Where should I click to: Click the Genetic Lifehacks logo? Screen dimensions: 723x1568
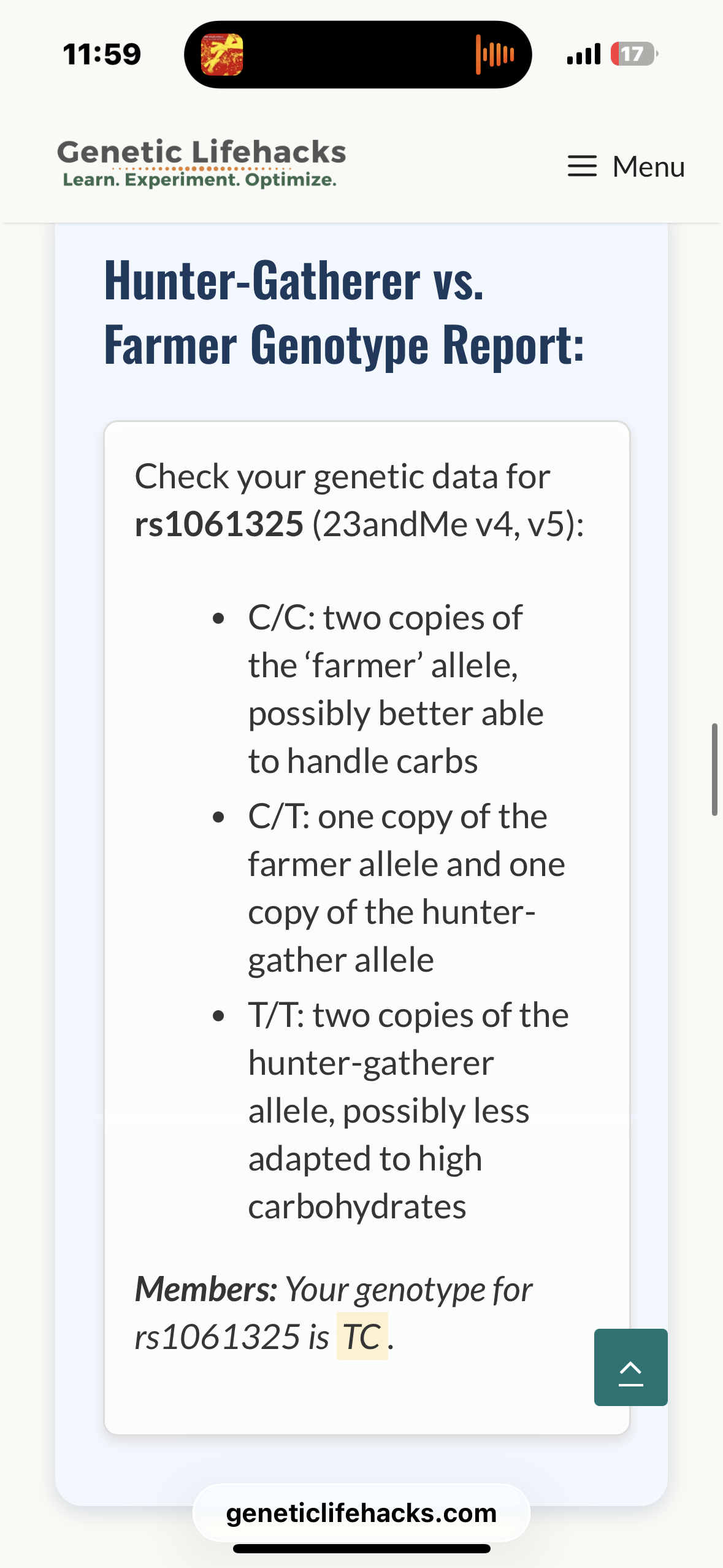[201, 152]
